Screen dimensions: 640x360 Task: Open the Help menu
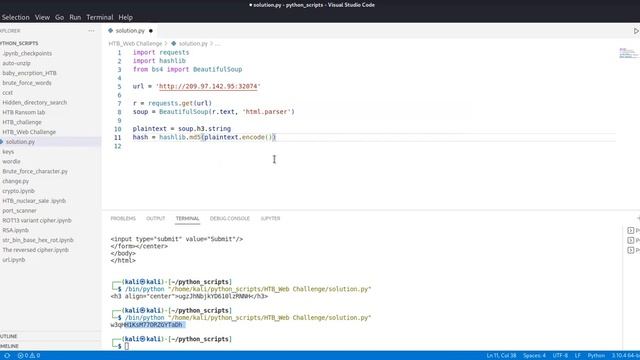point(125,17)
